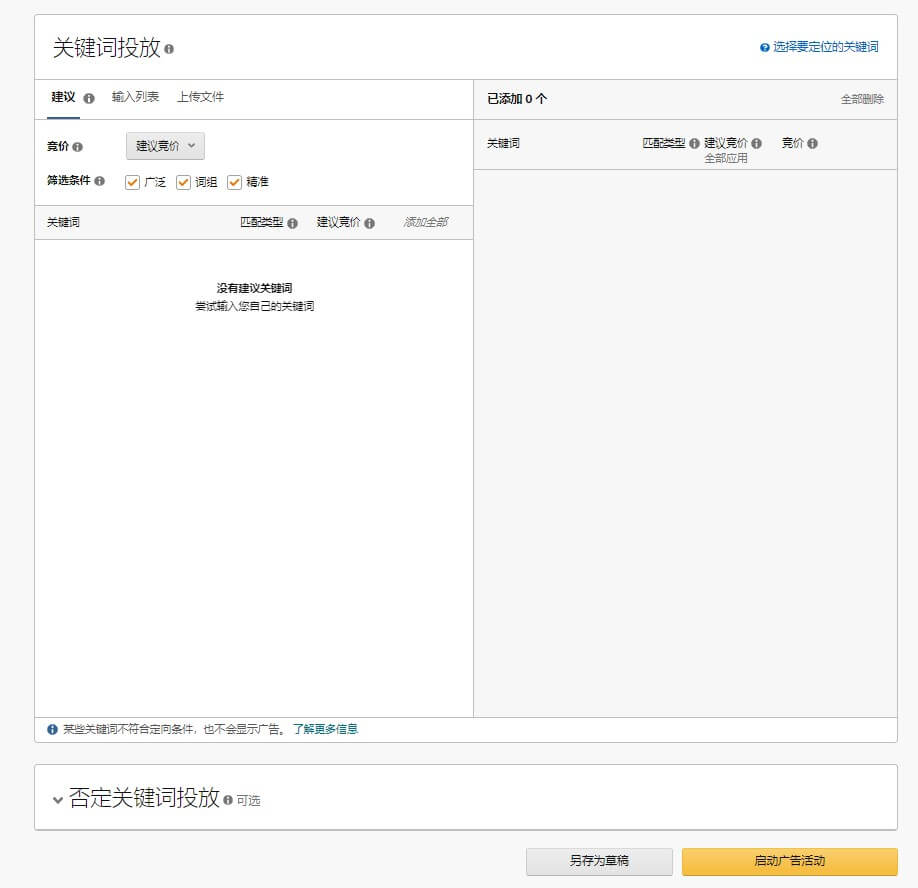Open the 建议竞价 dropdown
Viewport: 918px width, 888px height.
[164, 146]
